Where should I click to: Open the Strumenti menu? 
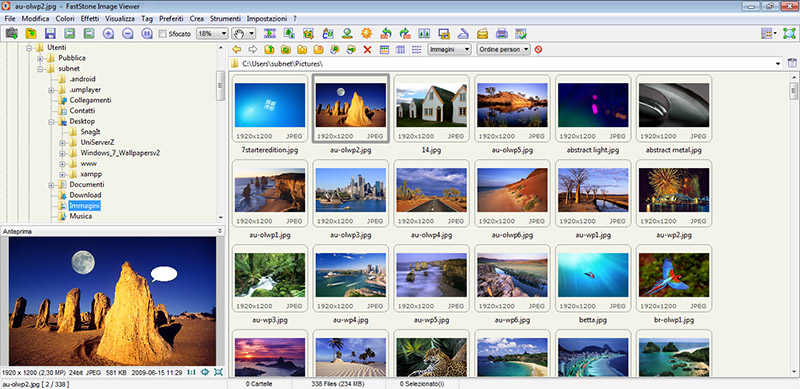[x=224, y=18]
